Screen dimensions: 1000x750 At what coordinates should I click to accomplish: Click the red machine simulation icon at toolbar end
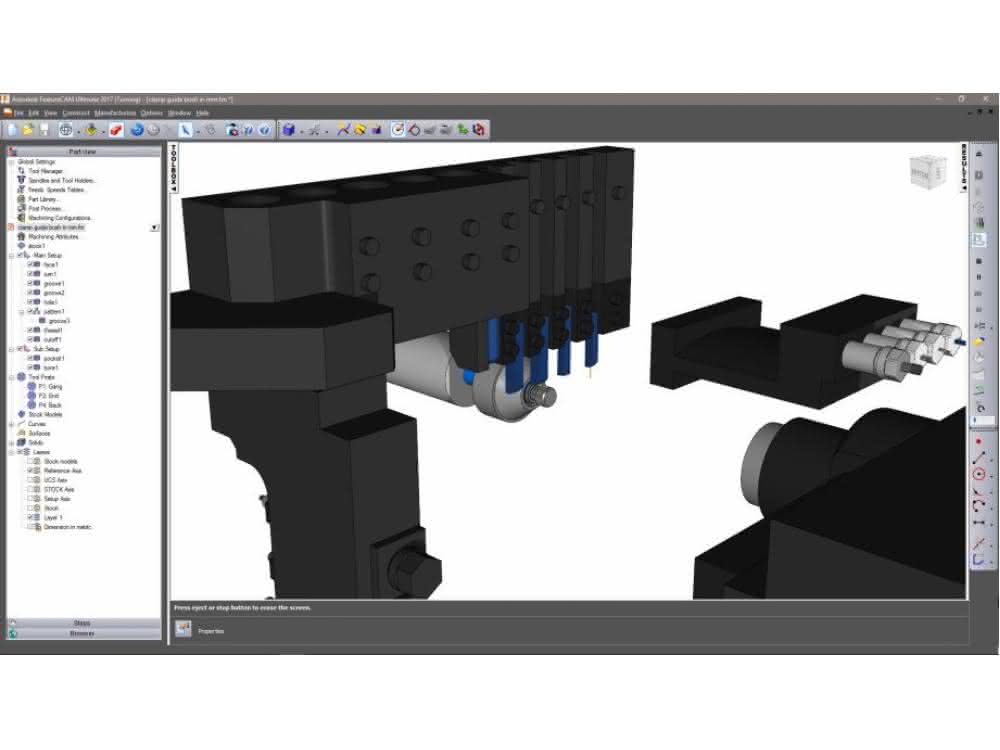point(479,130)
